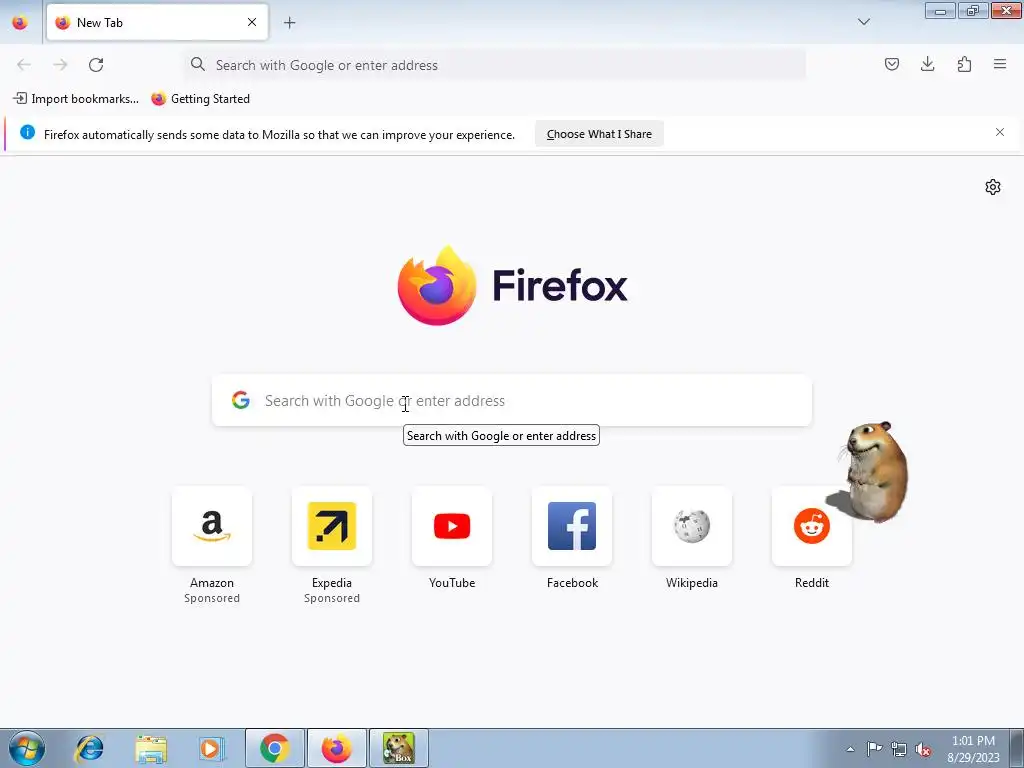Open the Getting Started bookmark
The image size is (1024, 768).
[200, 99]
